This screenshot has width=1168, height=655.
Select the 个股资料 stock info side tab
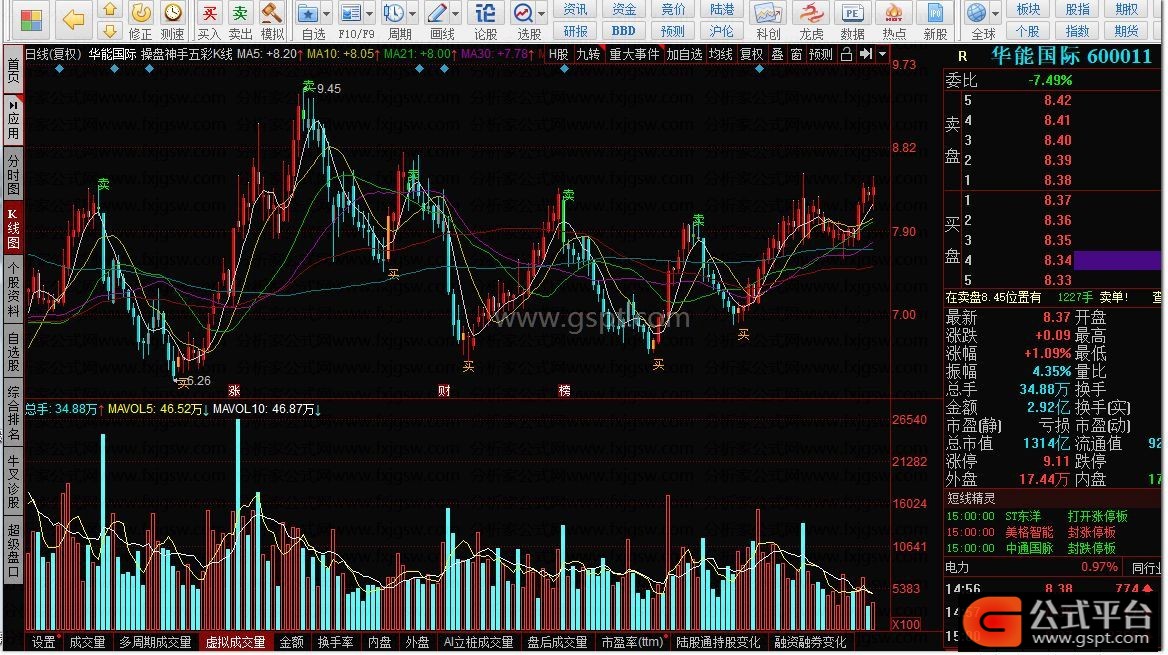(x=13, y=289)
